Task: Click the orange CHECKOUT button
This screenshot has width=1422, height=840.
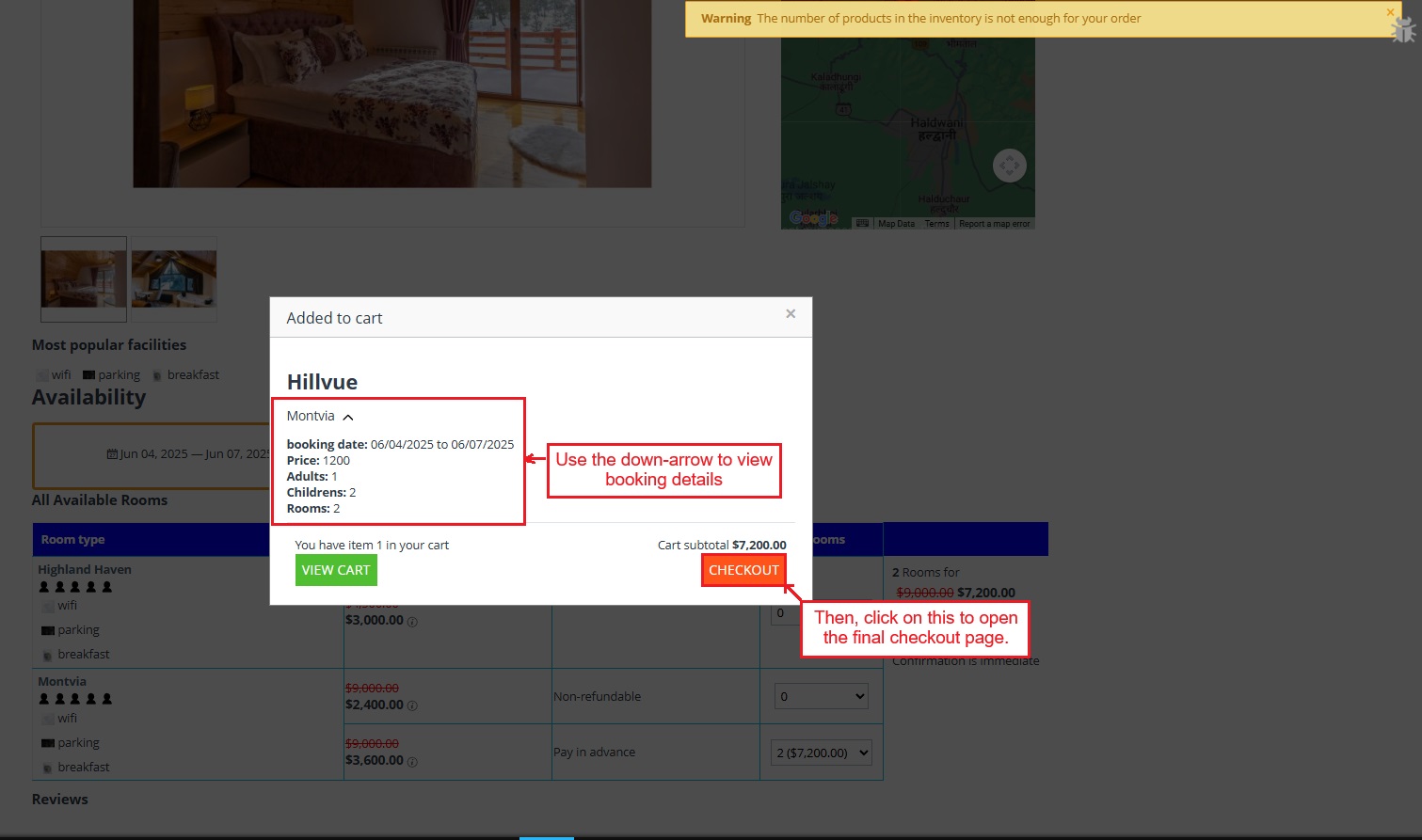Action: pos(743,570)
